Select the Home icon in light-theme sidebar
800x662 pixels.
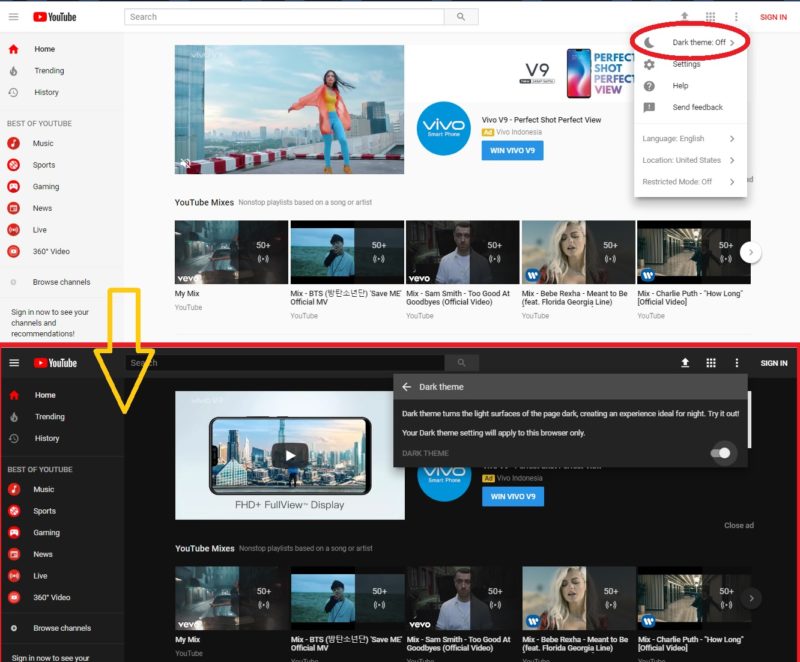coord(14,49)
